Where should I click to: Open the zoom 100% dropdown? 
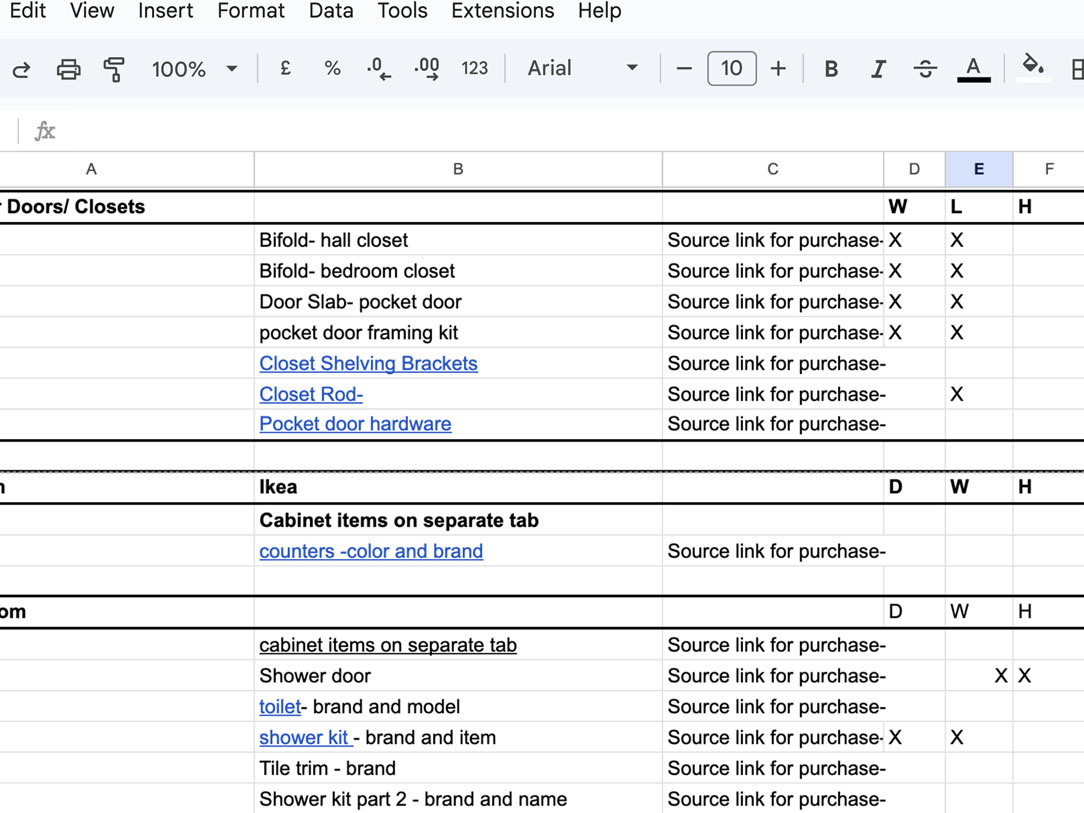(194, 69)
